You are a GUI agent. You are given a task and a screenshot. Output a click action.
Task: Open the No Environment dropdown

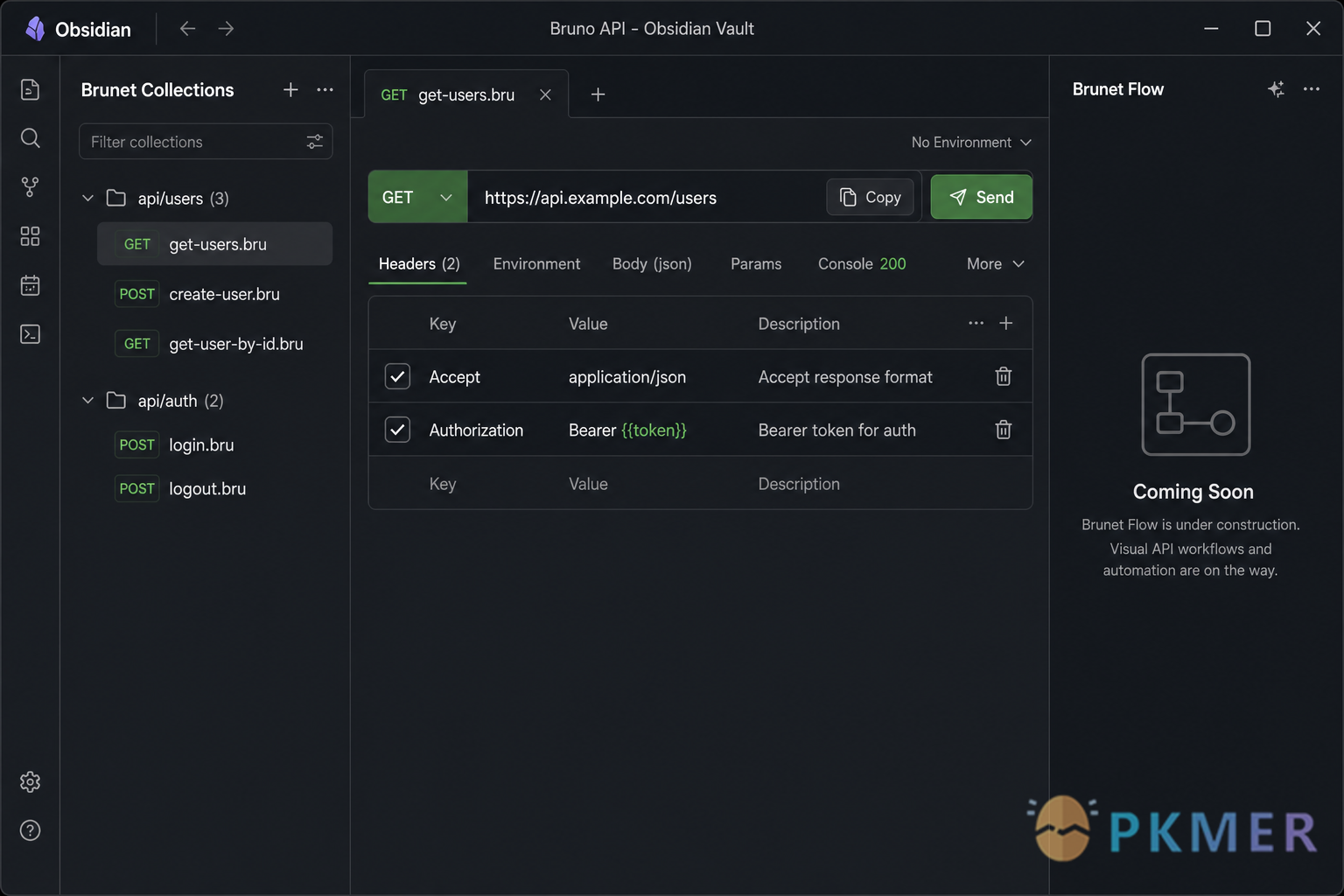971,142
